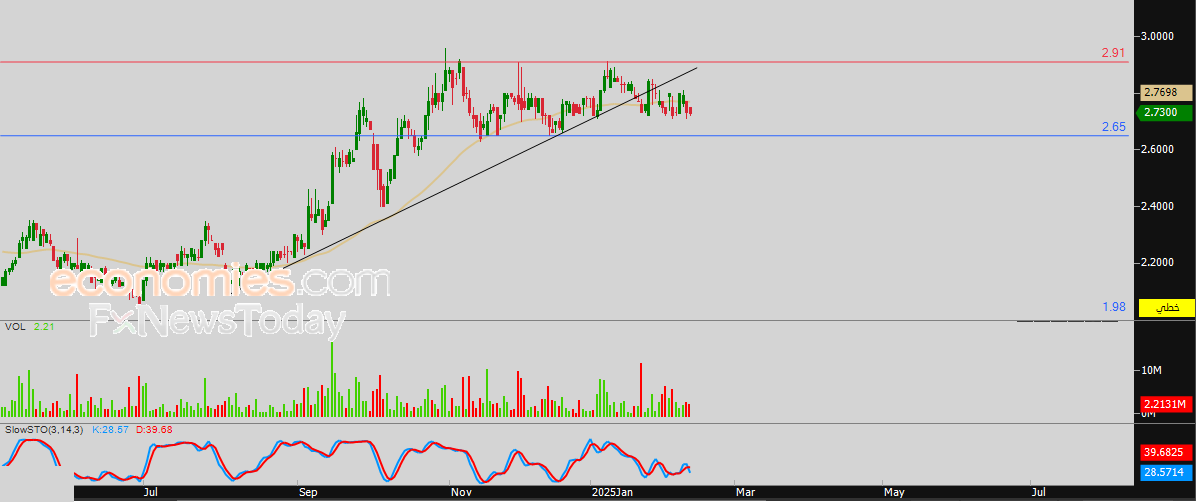Click the yellow خطي button
Screen dimensions: 1196x502
pos(1166,307)
